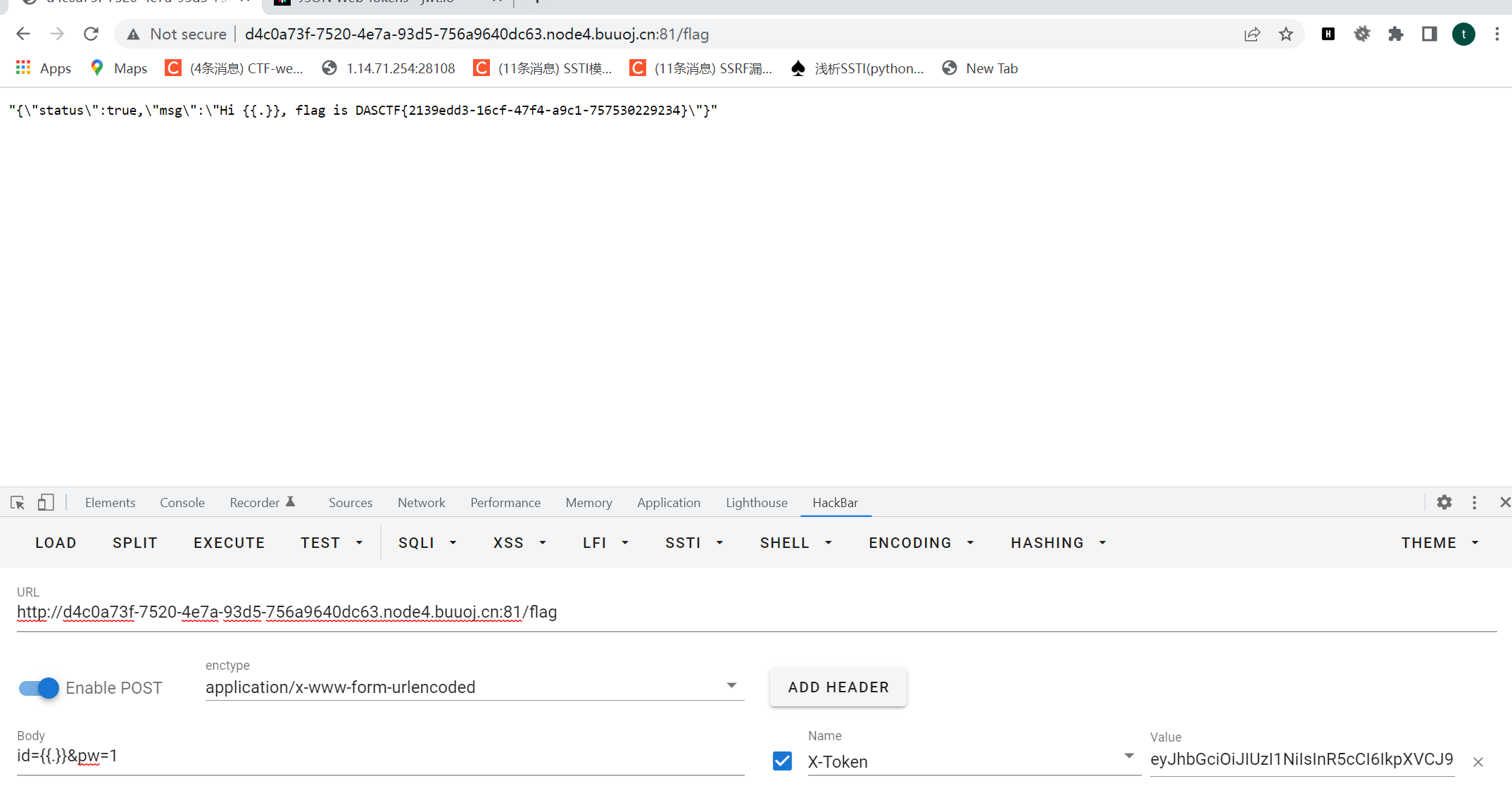Bookmark this page with the star icon

(1286, 34)
